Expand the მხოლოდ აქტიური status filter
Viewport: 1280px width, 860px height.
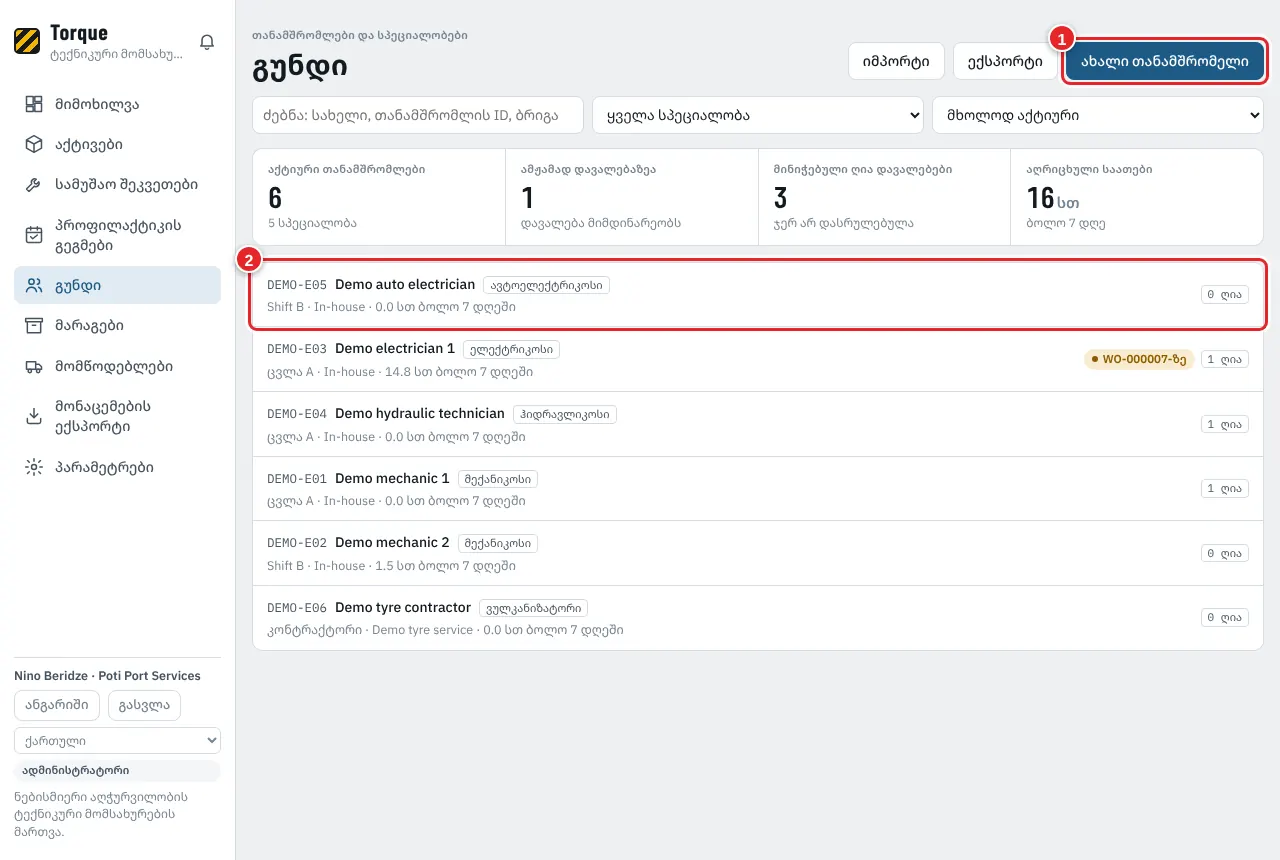[x=1098, y=115]
